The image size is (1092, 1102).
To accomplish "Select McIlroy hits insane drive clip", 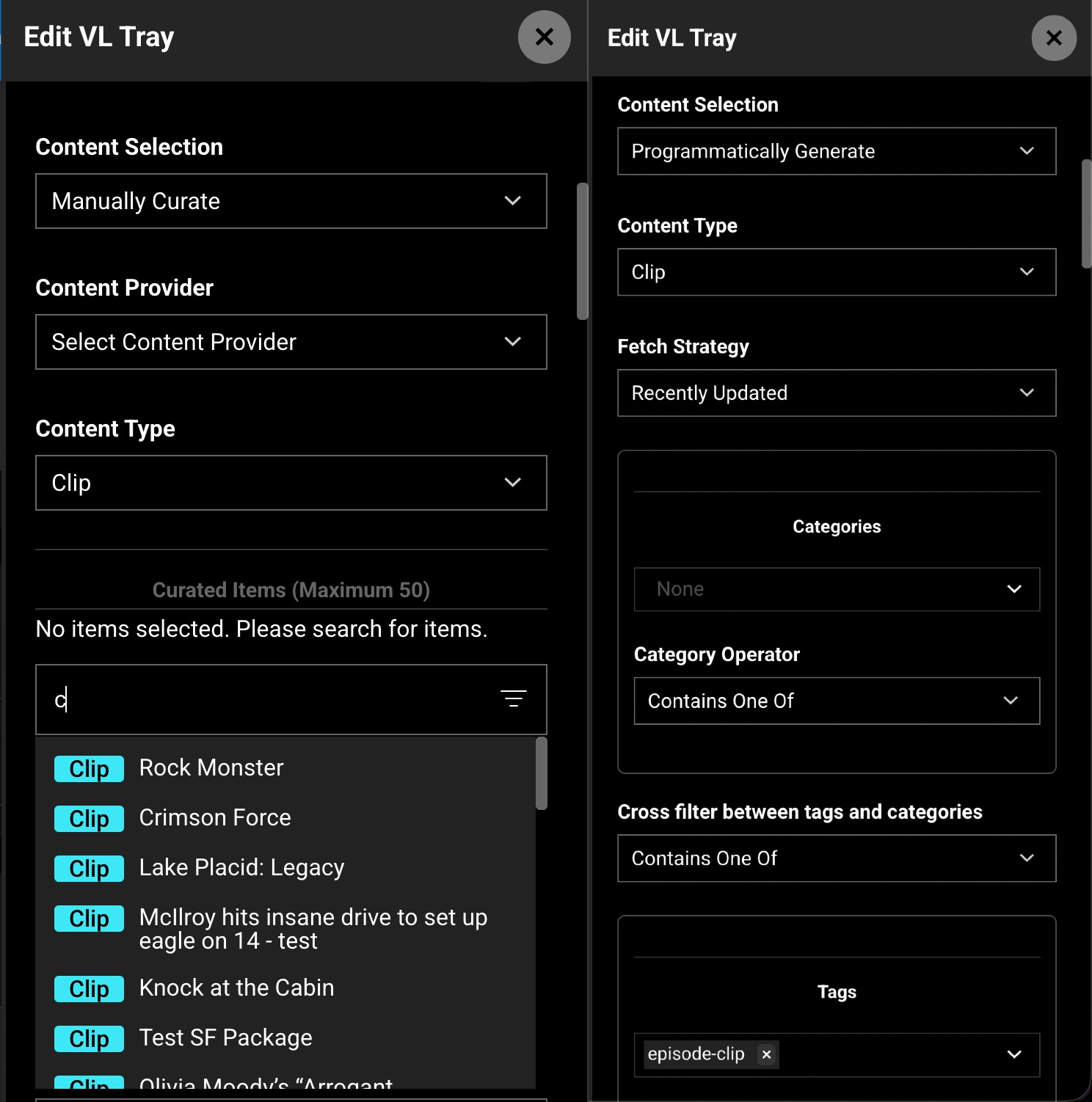I will pyautogui.click(x=285, y=929).
